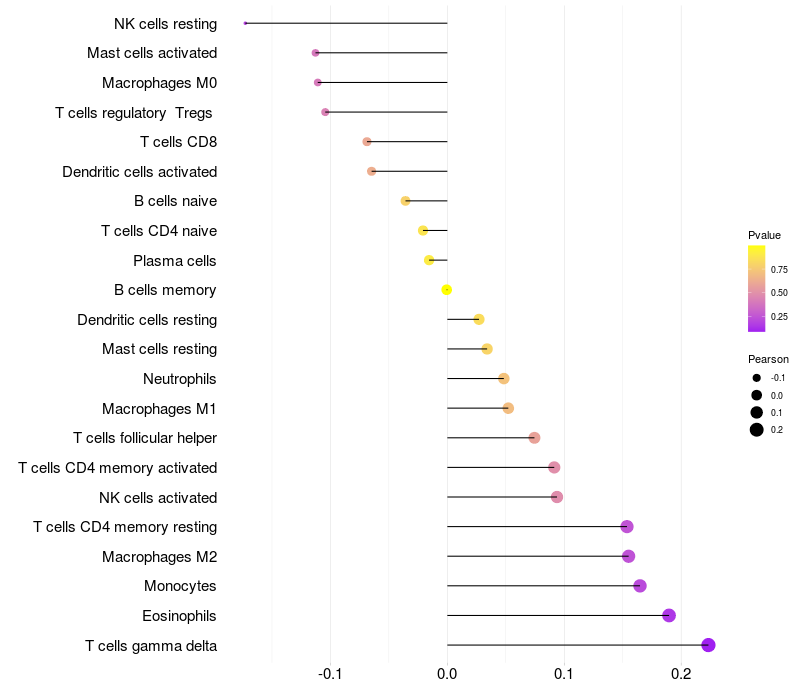Image resolution: width=800 pixels, height=700 pixels.
Task: Click the Pvalue color gradient bar
Action: (757, 288)
